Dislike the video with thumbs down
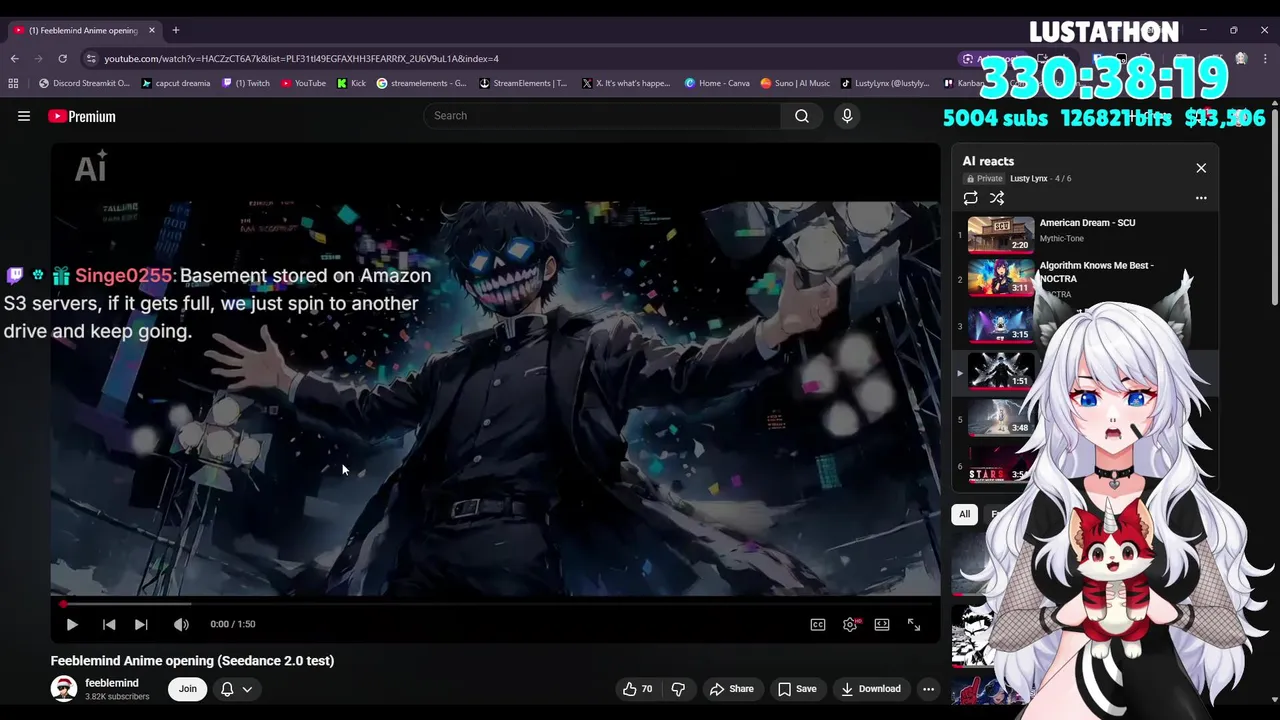 click(678, 688)
